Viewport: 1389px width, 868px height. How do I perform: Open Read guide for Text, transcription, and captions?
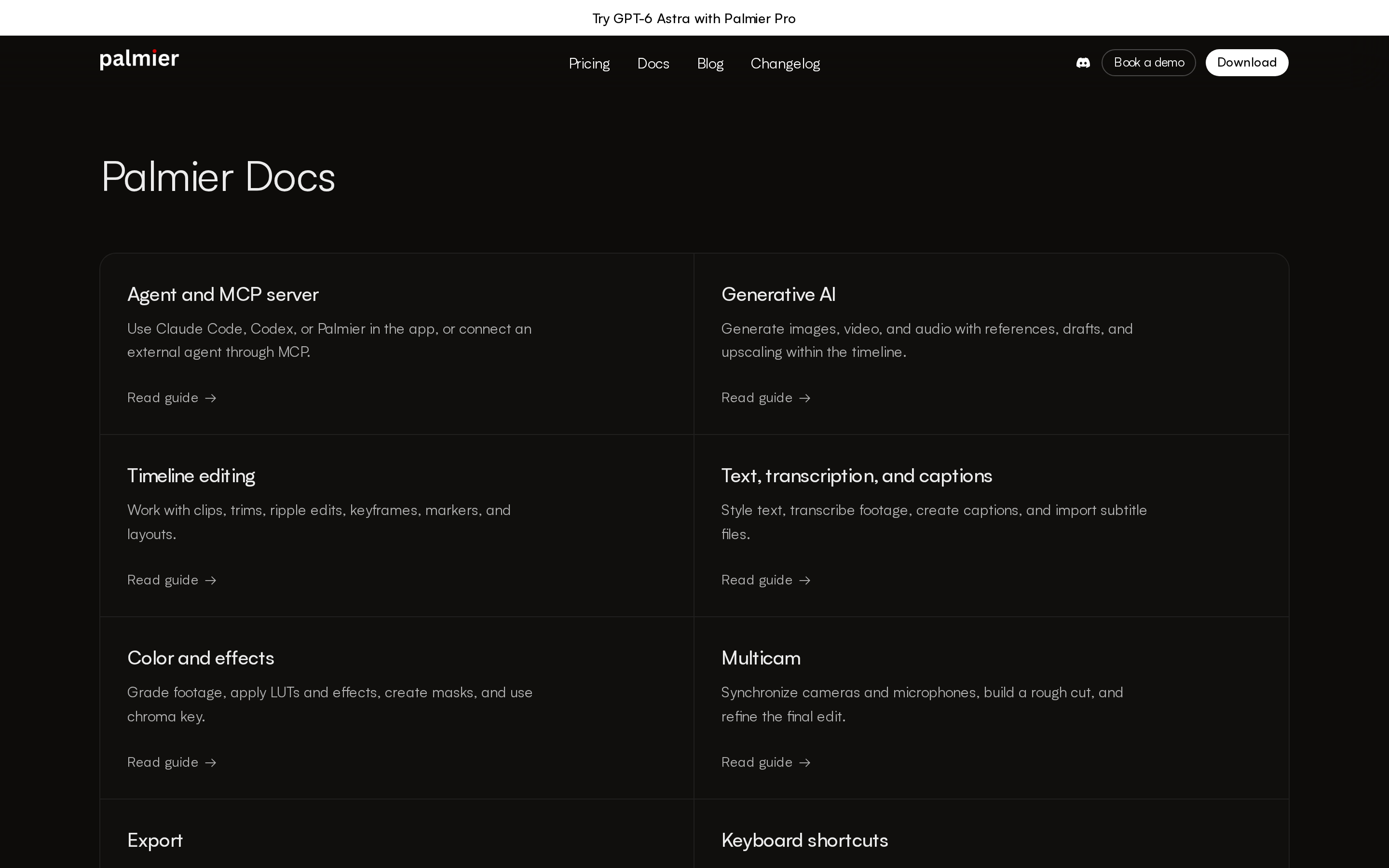click(x=766, y=580)
